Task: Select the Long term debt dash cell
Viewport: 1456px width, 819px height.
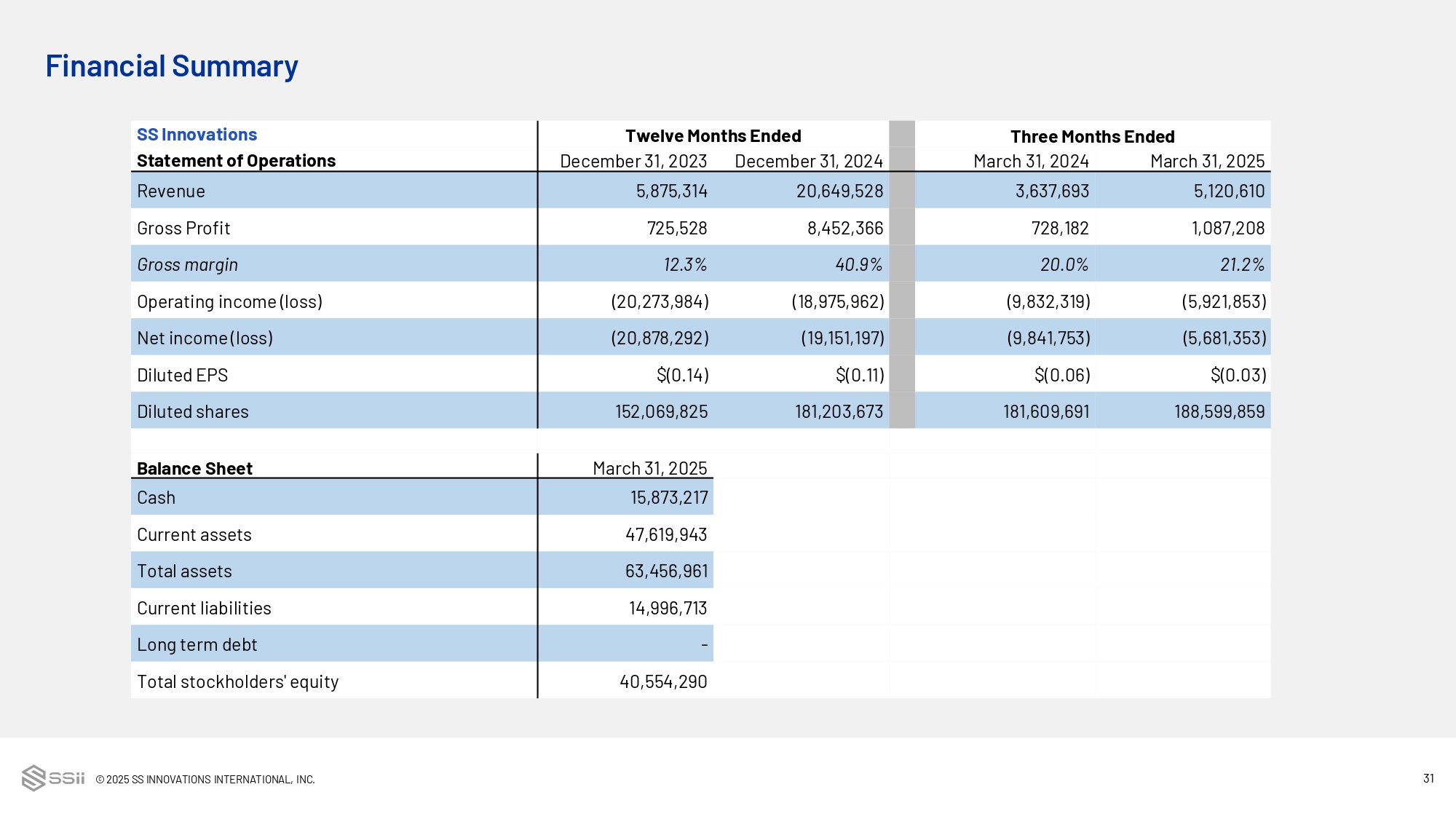Action: 704,645
